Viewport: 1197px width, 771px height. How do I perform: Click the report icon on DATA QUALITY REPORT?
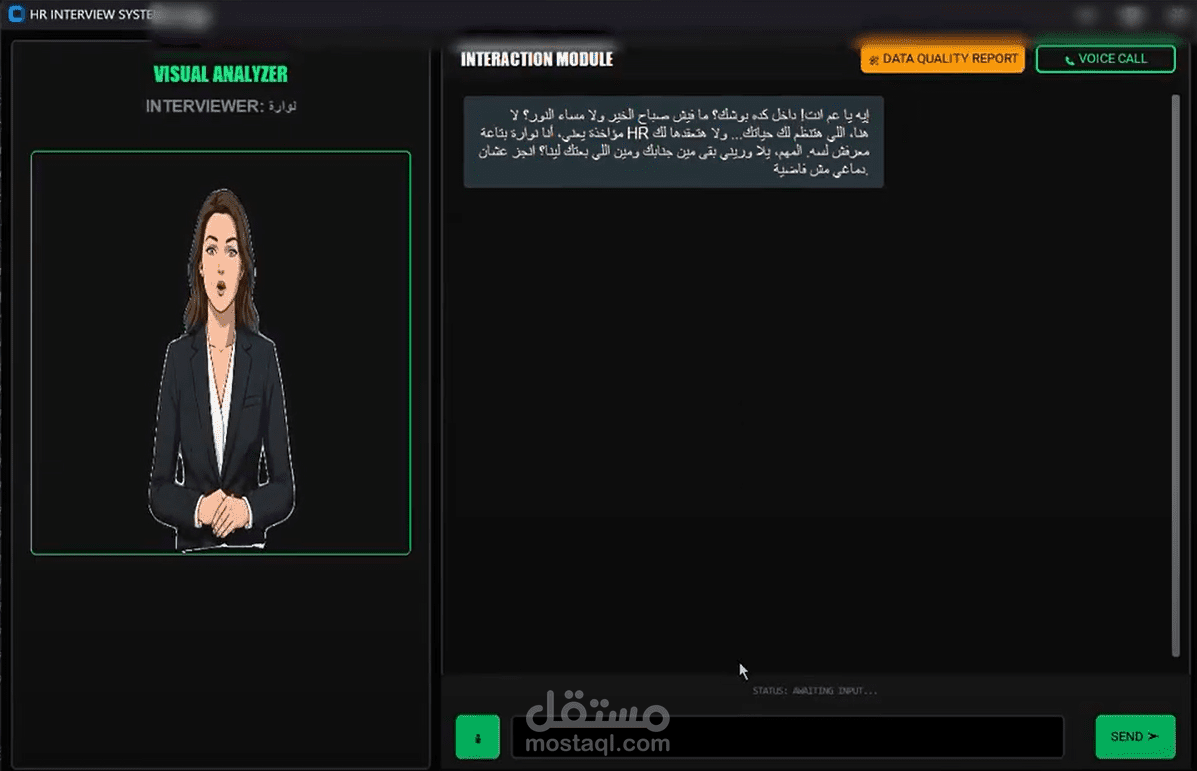coord(874,58)
